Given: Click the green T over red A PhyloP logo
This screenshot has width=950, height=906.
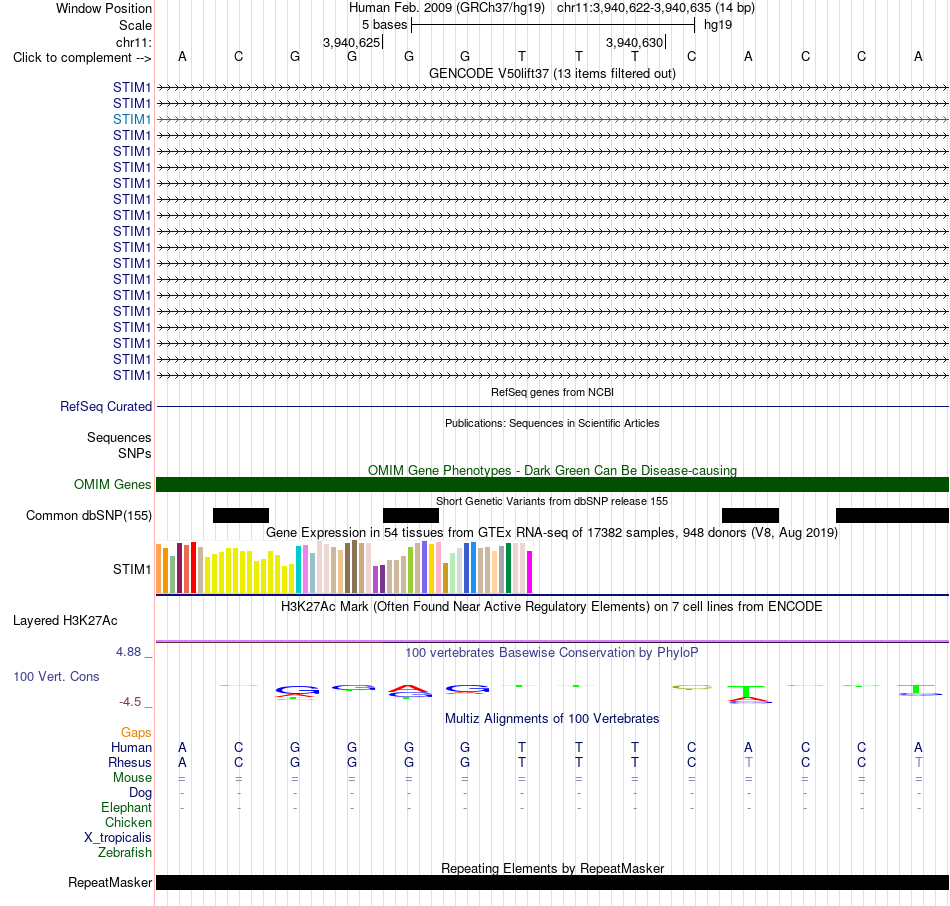Looking at the screenshot, I should (749, 694).
